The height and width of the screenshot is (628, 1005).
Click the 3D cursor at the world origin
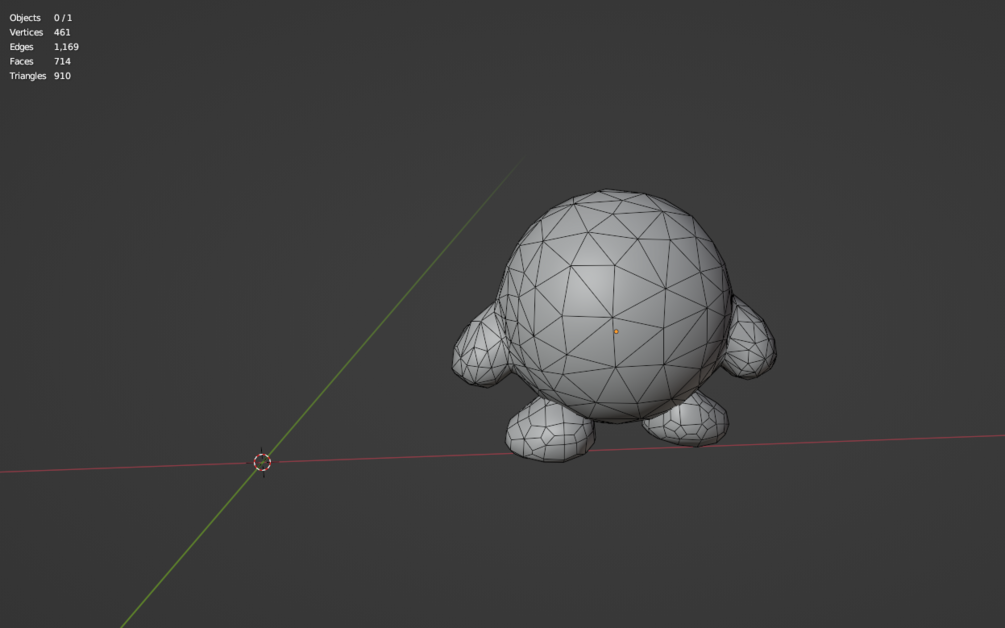coord(262,462)
